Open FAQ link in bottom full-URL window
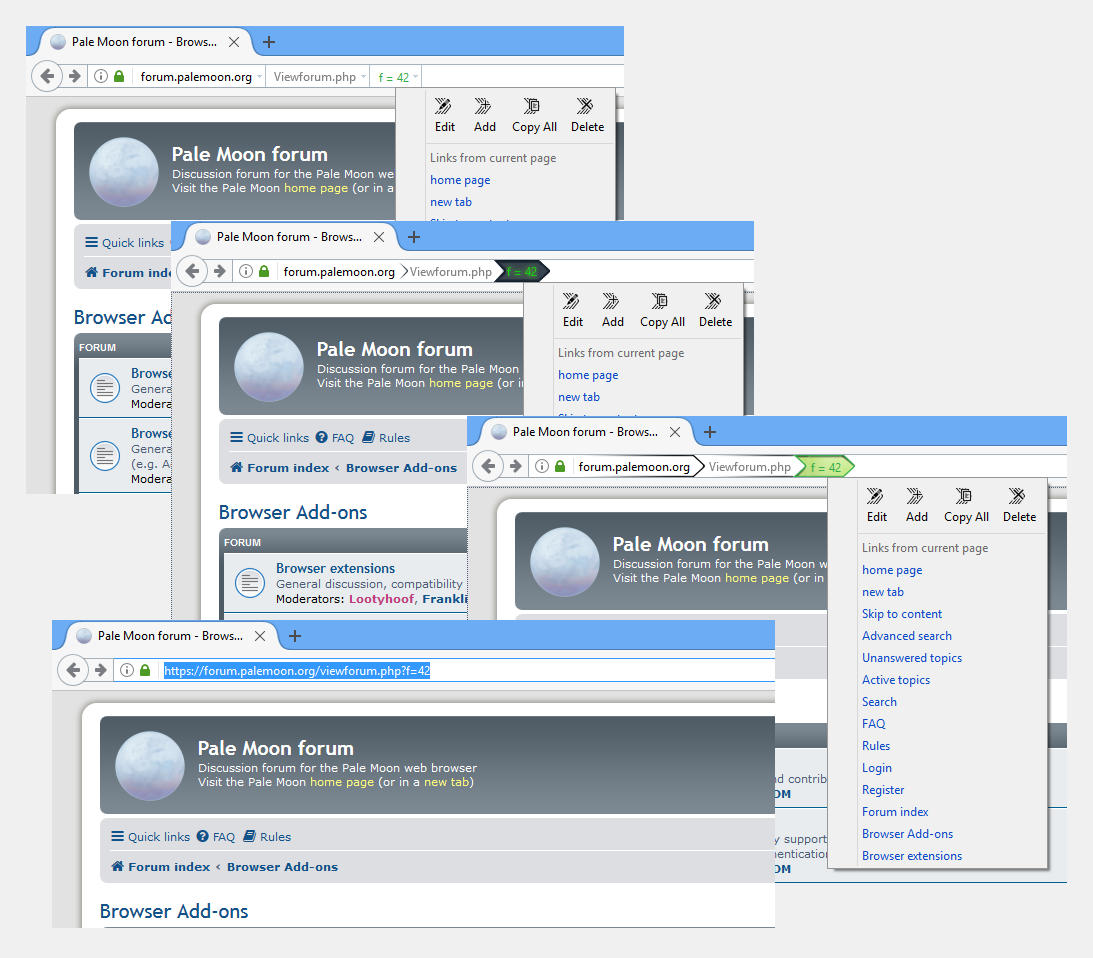 [216, 837]
